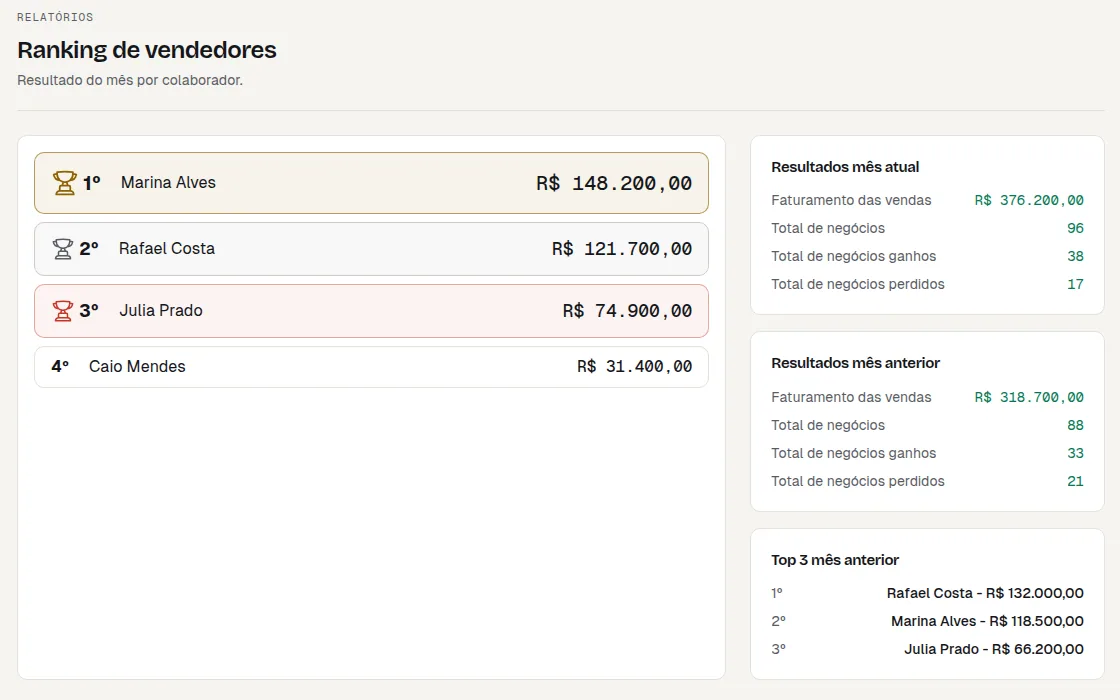This screenshot has height=700, width=1120.
Task: Click Total de negócios ganhos label under mês atual
Action: click(854, 256)
